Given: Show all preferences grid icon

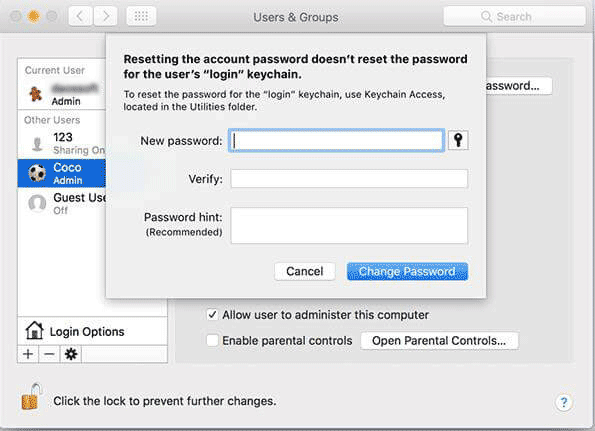Looking at the screenshot, I should tap(141, 16).
